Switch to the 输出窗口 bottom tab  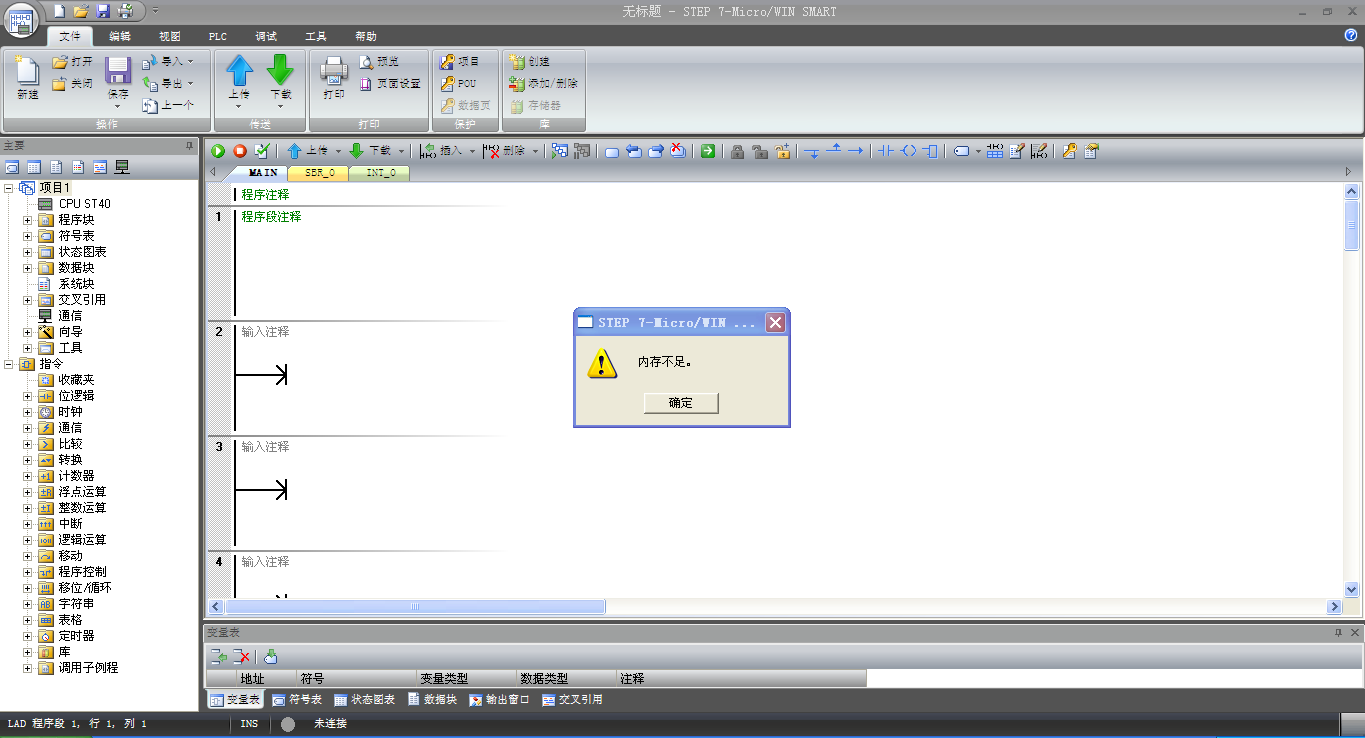click(499, 700)
